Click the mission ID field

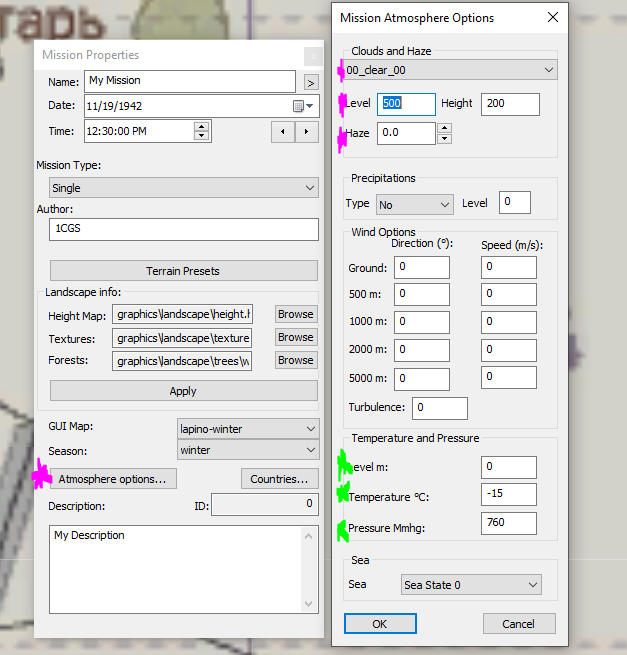(265, 504)
